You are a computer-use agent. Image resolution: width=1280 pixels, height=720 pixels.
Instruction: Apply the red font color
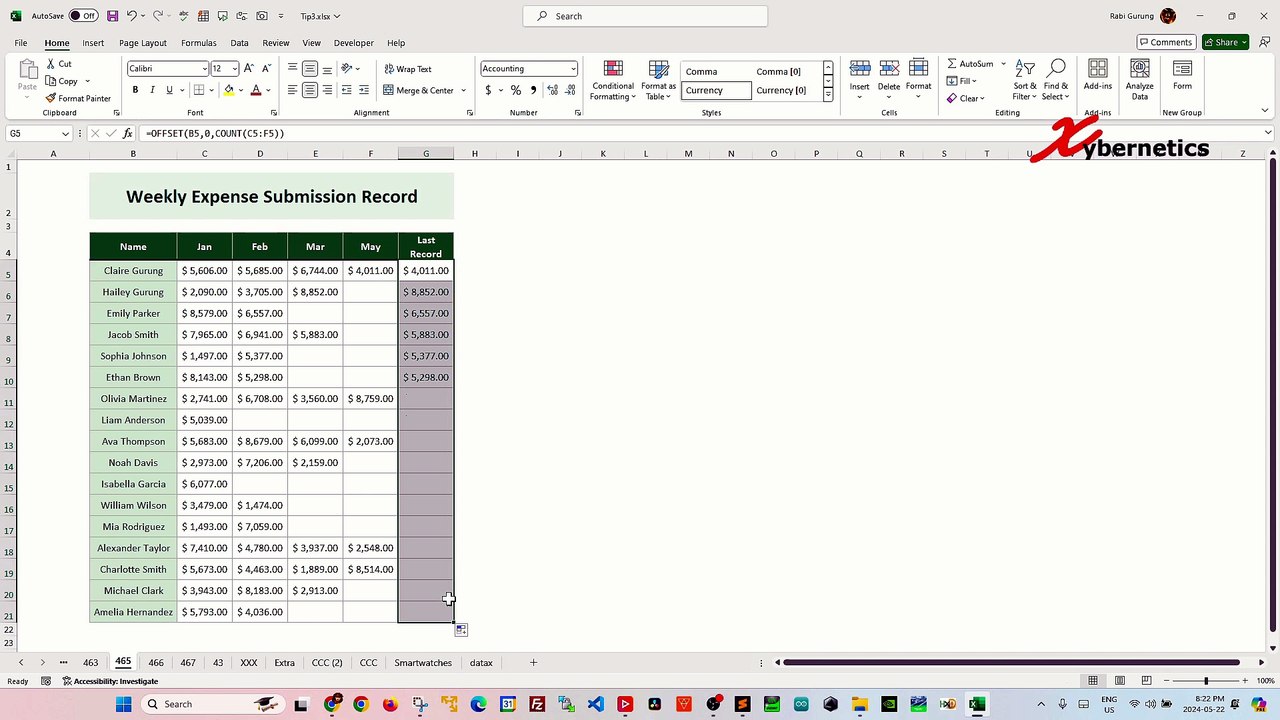click(256, 90)
